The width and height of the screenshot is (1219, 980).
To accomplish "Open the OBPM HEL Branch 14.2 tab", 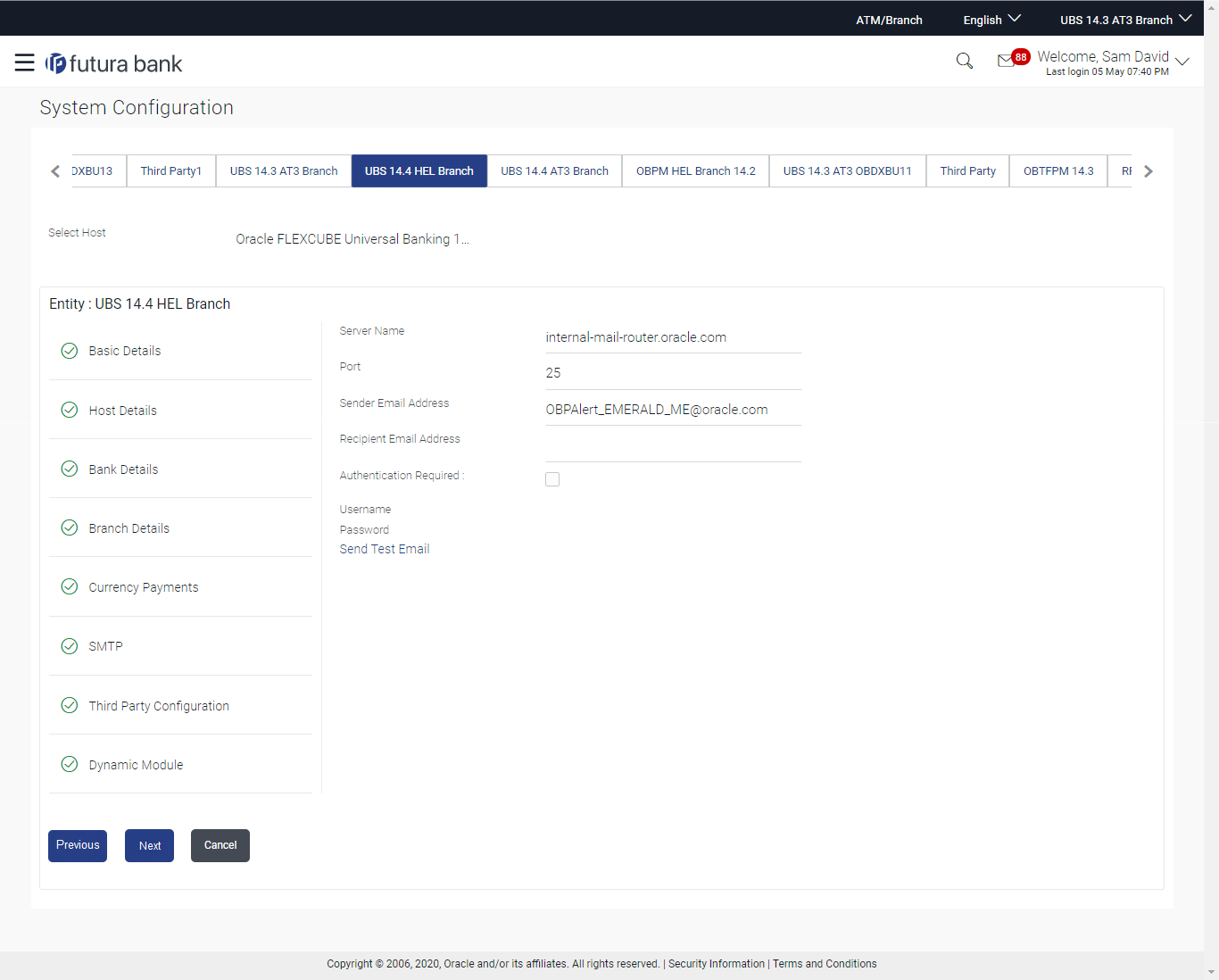I will pos(696,170).
